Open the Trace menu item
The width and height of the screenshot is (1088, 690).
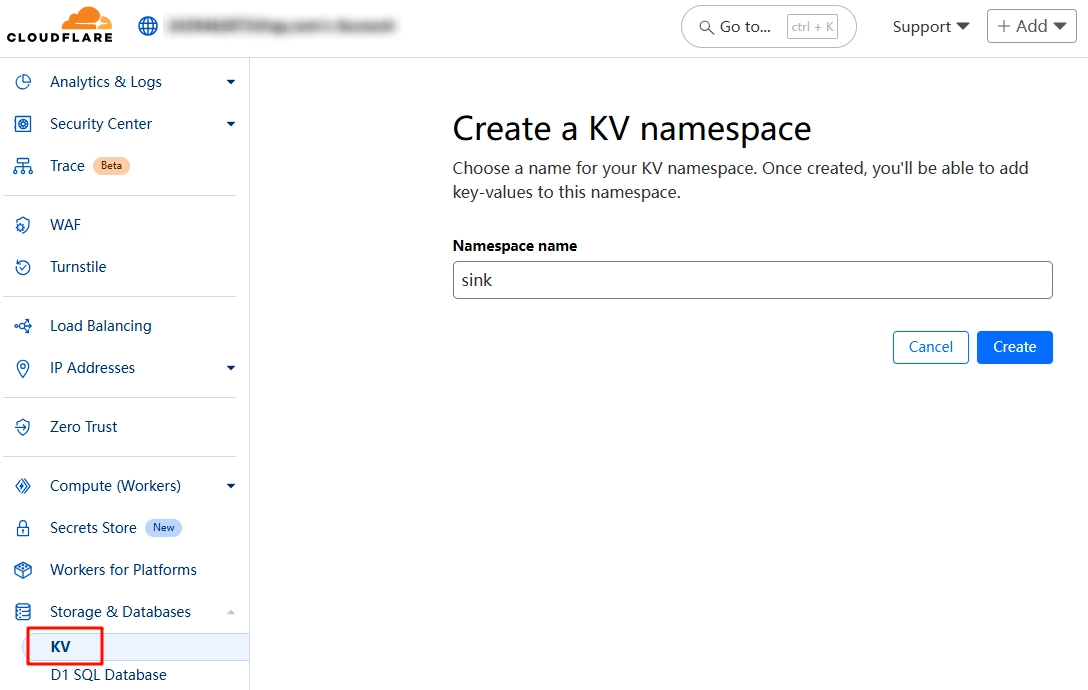(67, 166)
